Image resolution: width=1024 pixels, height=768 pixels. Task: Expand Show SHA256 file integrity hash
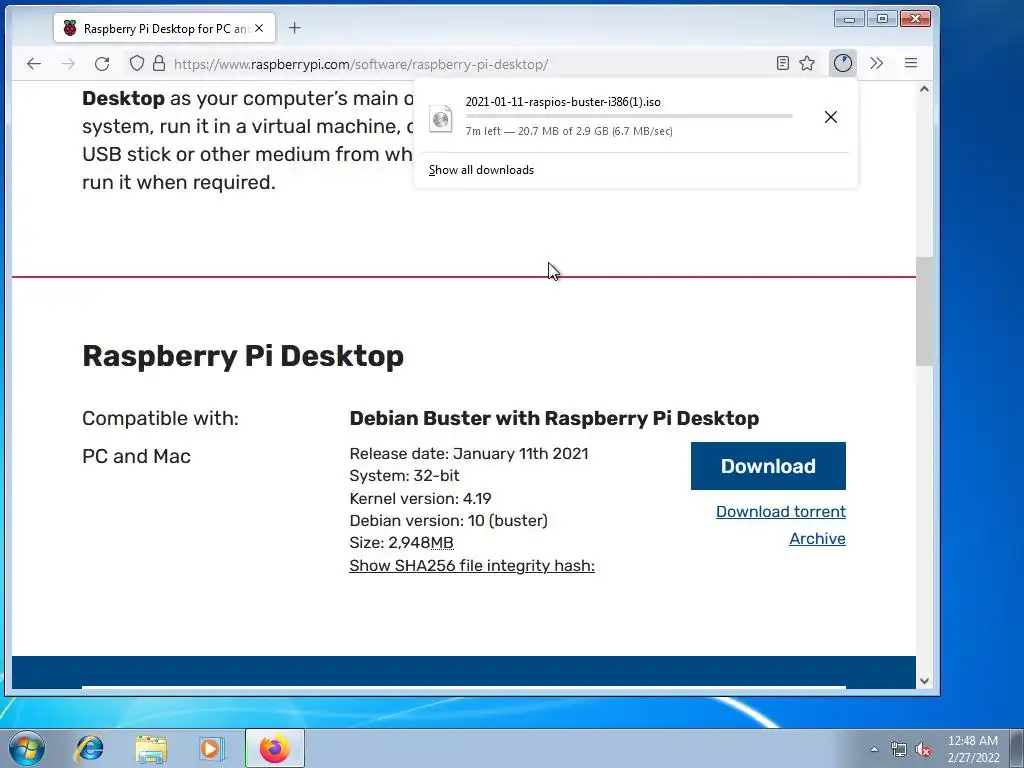pos(472,566)
